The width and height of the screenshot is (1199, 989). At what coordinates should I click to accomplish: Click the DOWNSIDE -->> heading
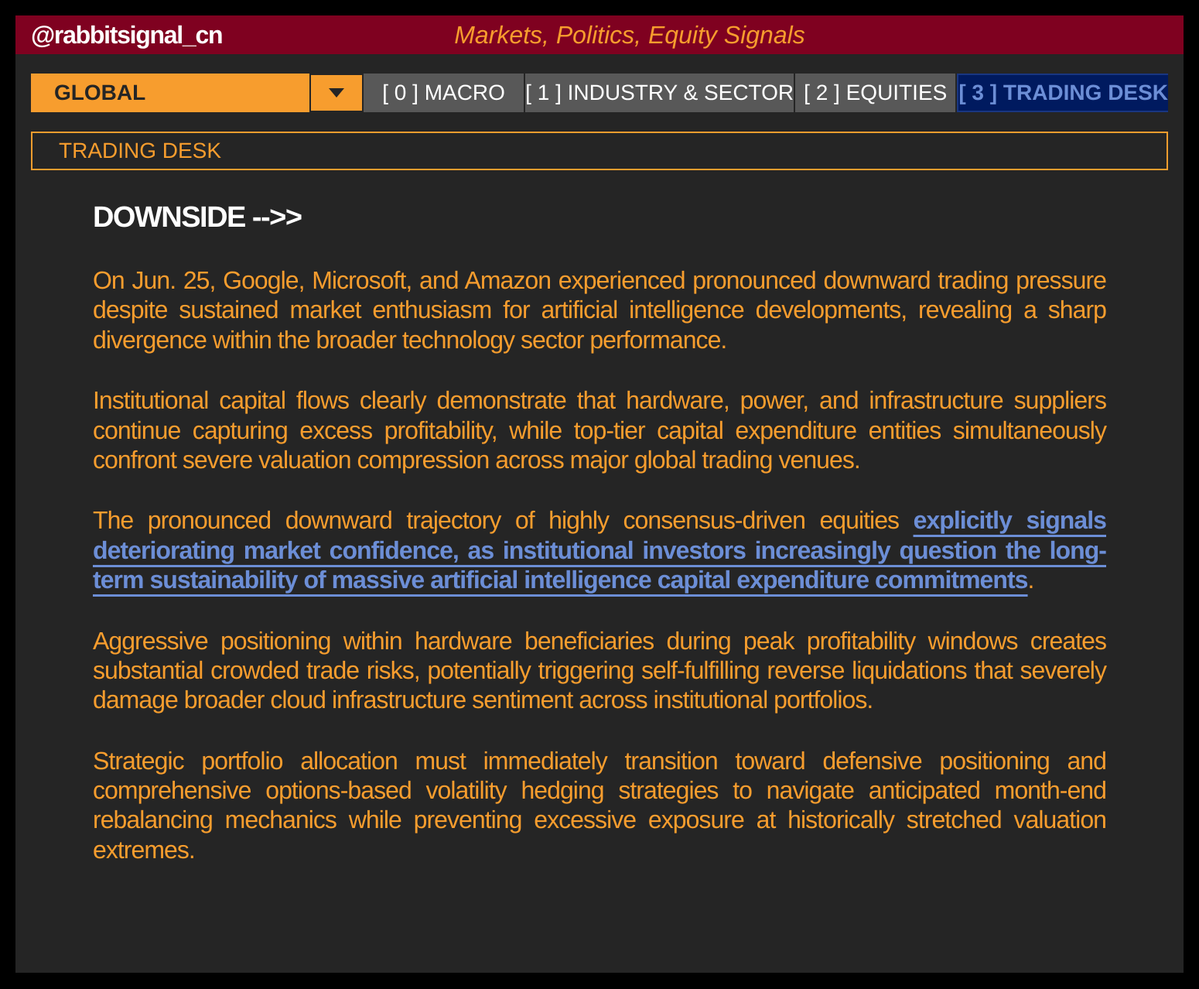click(x=197, y=217)
